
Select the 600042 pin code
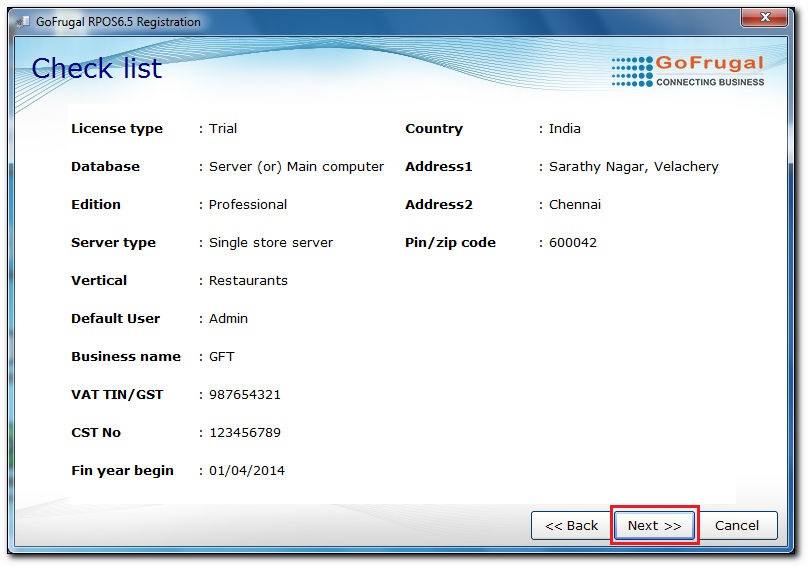click(x=573, y=243)
